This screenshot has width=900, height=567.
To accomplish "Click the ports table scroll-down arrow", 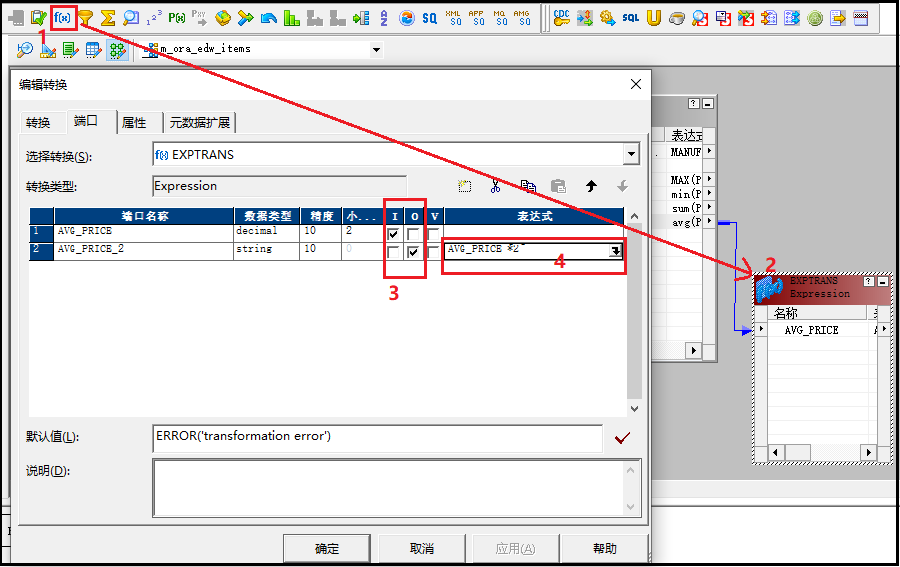I will click(x=634, y=409).
